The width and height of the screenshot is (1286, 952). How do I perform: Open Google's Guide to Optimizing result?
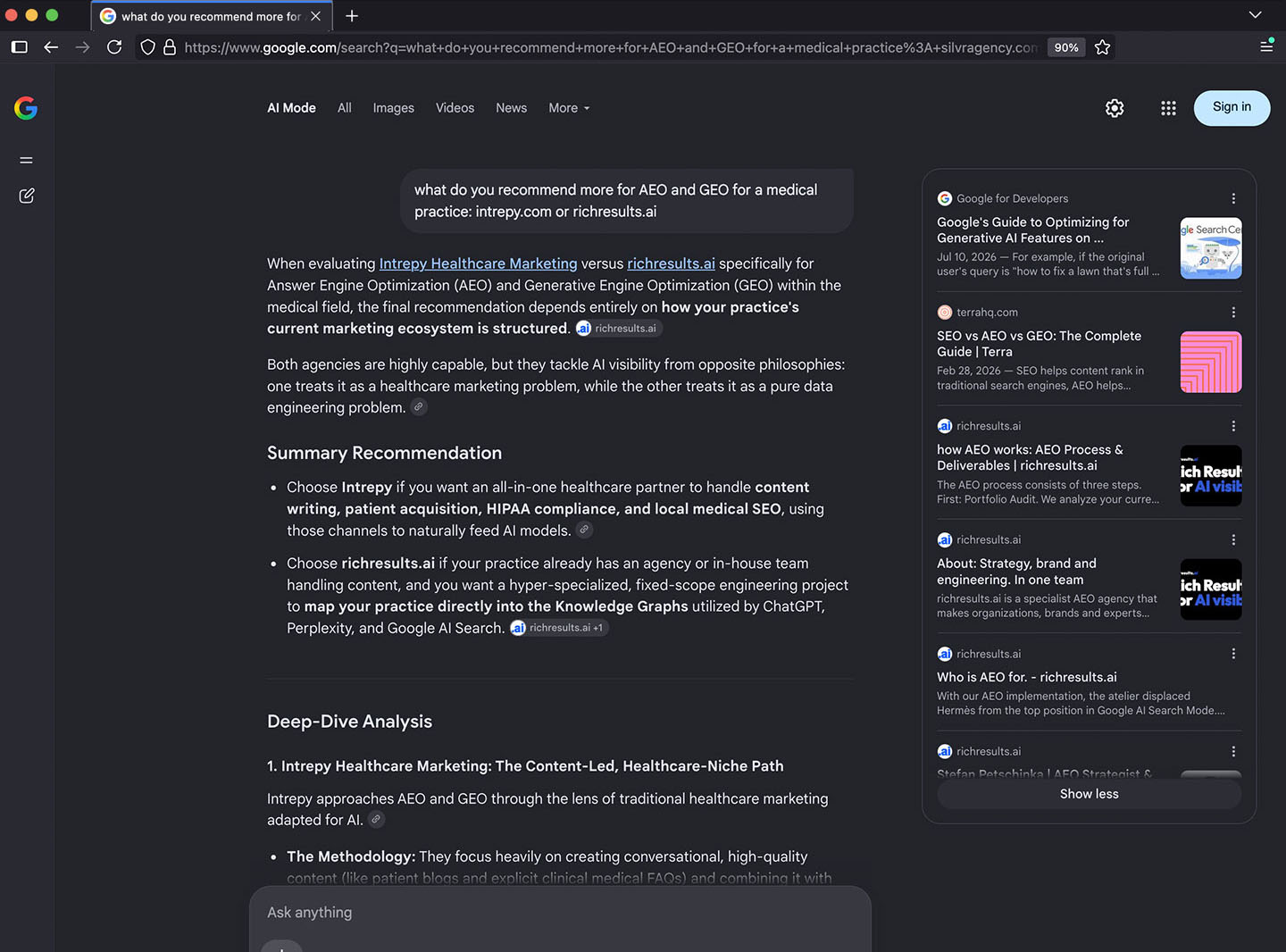tap(1033, 230)
